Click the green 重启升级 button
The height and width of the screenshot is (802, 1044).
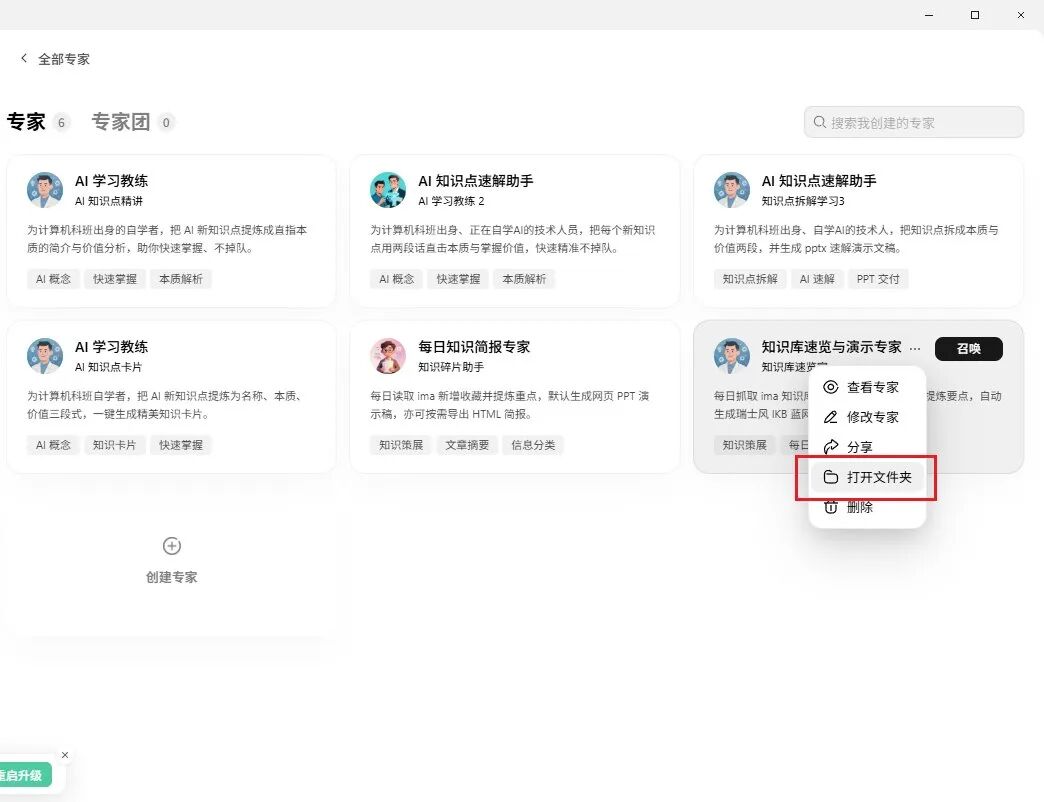[25, 775]
